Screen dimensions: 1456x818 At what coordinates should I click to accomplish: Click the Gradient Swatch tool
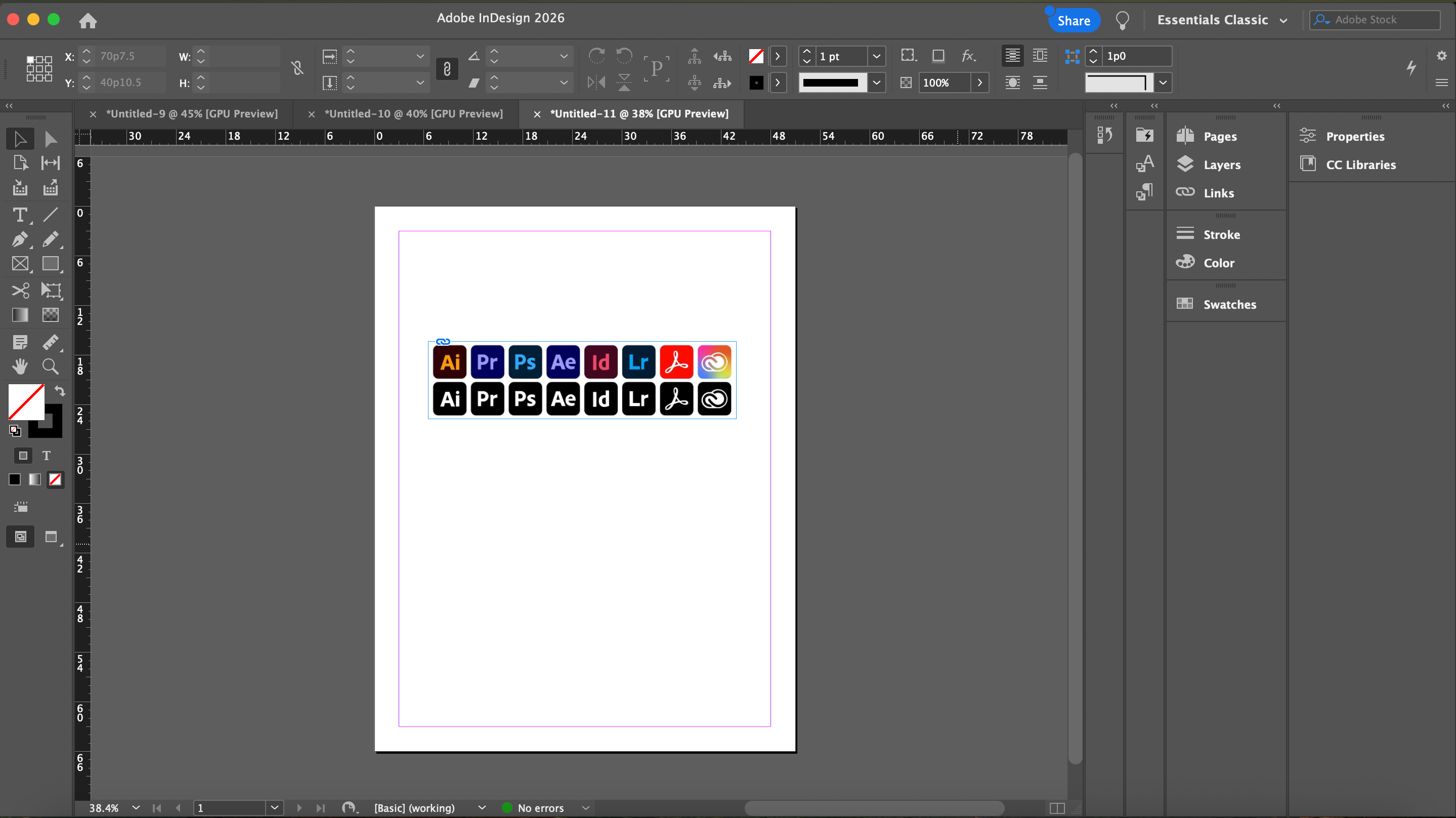click(x=20, y=314)
